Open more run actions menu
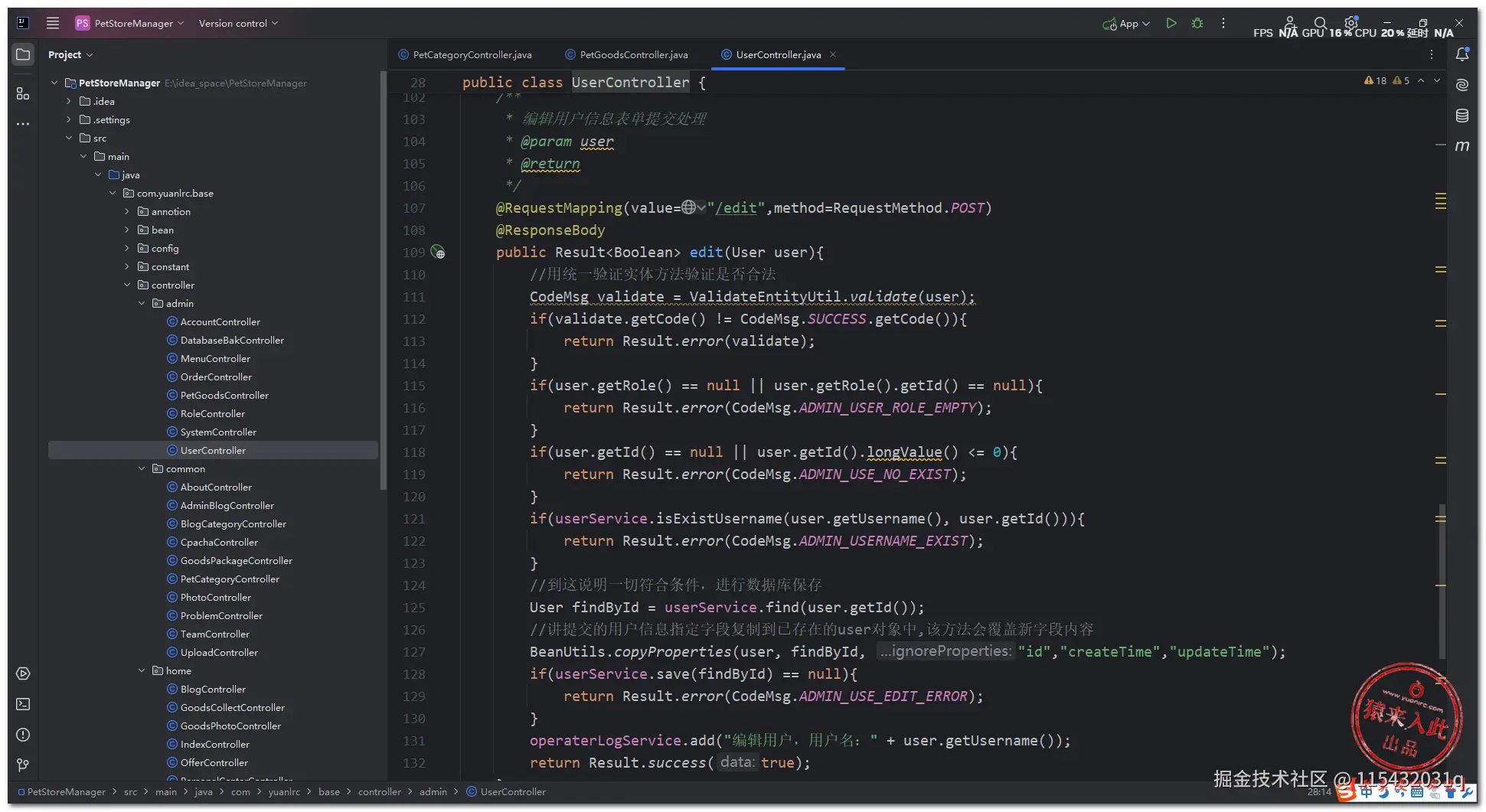Viewport: 1486px width, 812px height. [x=1223, y=24]
